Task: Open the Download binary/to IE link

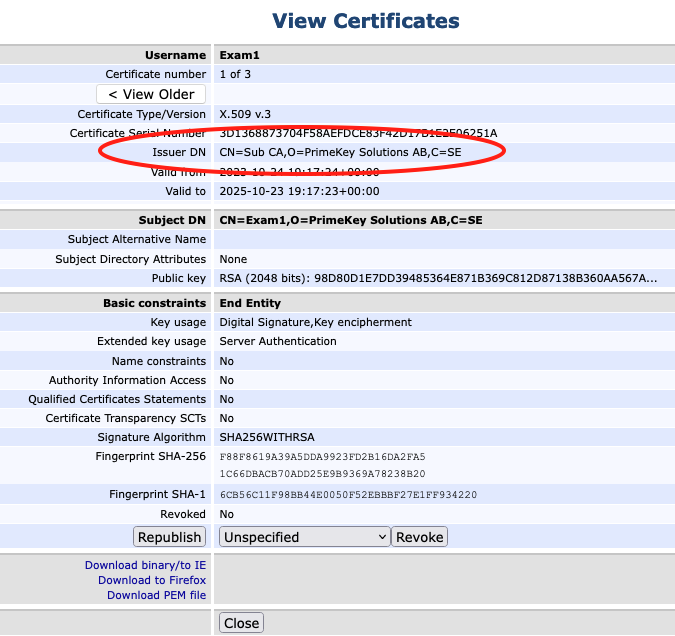Action: 145,565
